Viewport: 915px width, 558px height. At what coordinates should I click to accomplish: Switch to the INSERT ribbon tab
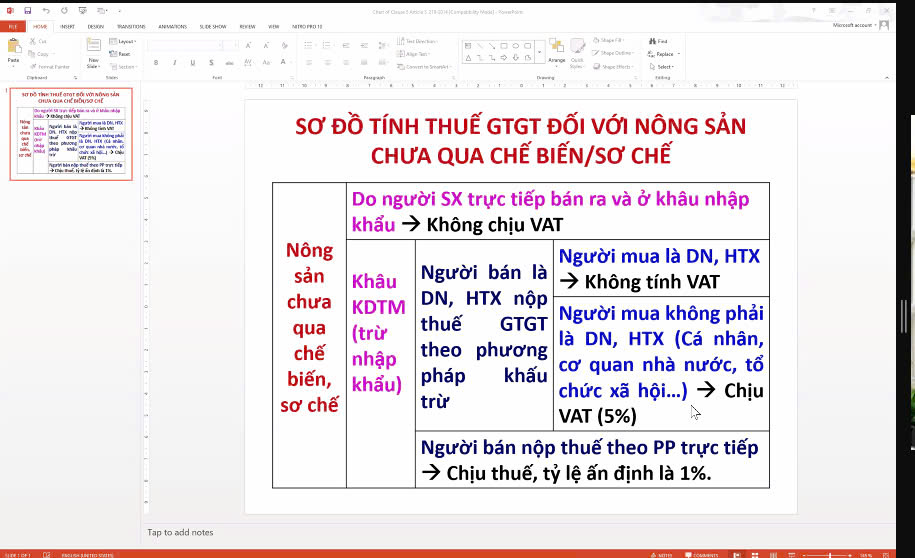pyautogui.click(x=67, y=26)
